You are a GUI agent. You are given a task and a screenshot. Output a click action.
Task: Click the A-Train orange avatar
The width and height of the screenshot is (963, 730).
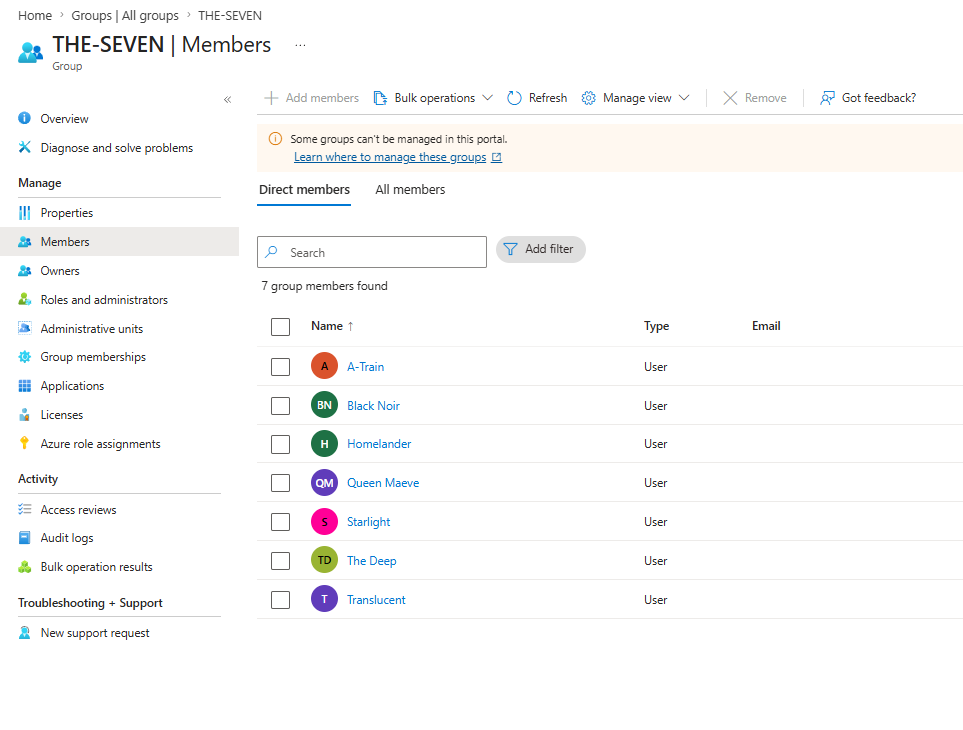point(324,366)
